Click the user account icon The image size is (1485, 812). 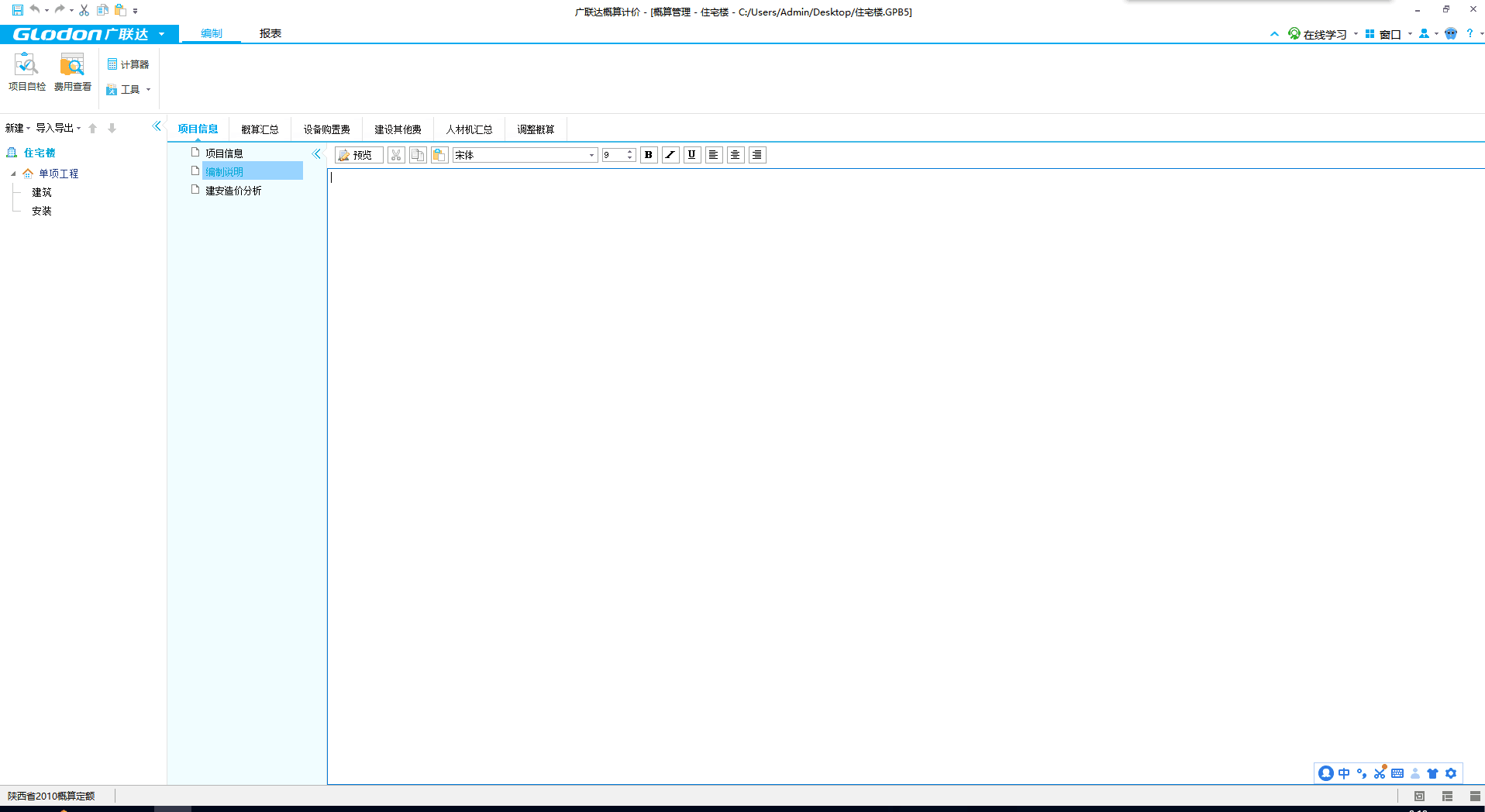(1424, 33)
